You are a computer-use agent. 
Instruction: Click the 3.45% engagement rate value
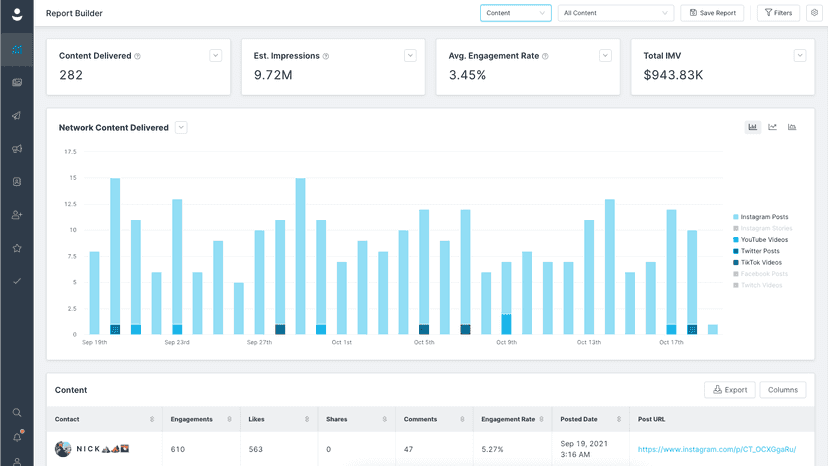[x=467, y=75]
